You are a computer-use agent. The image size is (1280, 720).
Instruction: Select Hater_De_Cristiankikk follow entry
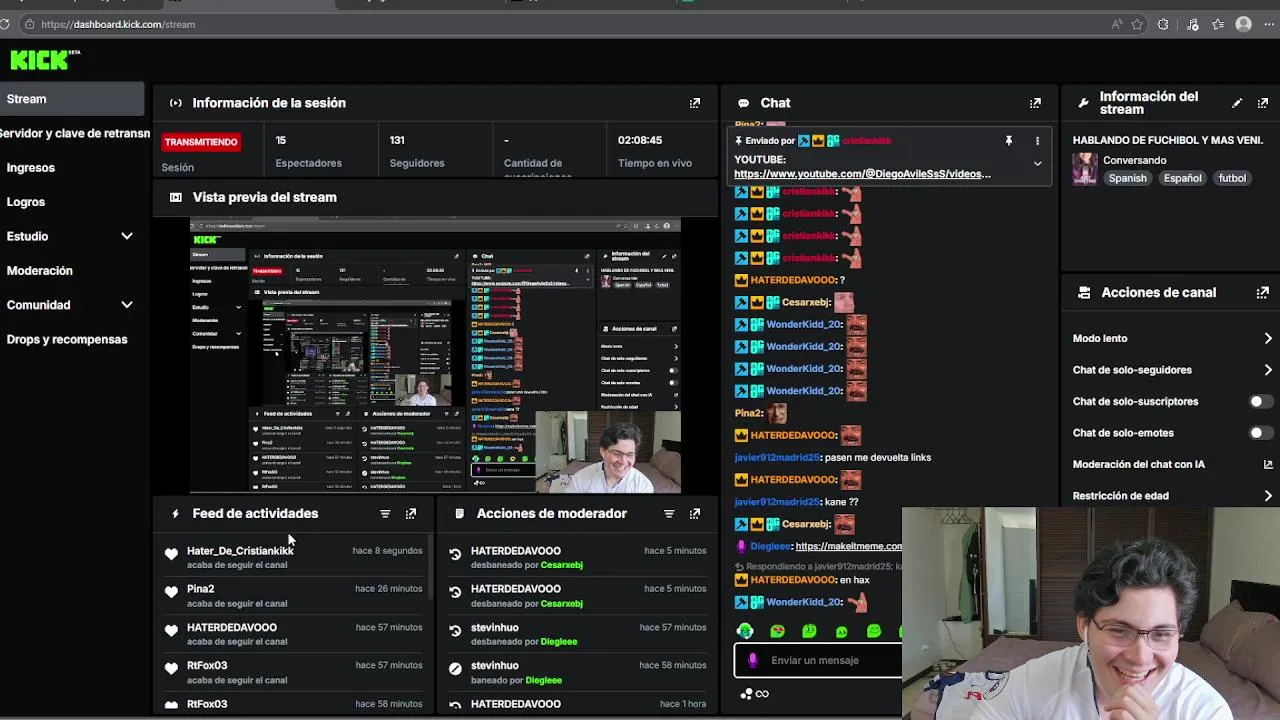pyautogui.click(x=294, y=558)
